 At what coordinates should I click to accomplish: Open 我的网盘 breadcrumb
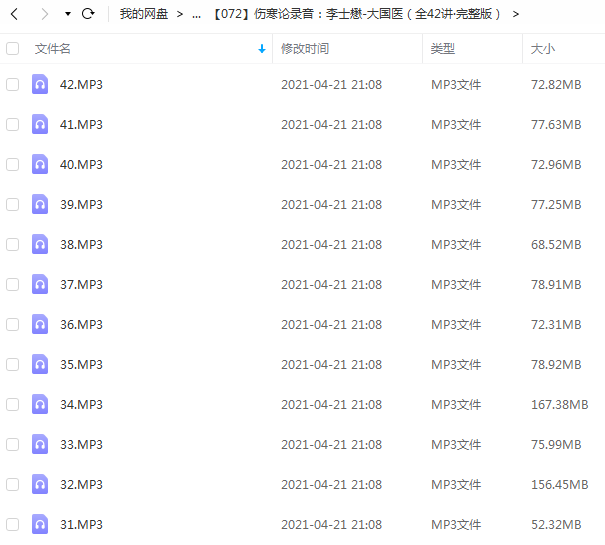point(144,14)
